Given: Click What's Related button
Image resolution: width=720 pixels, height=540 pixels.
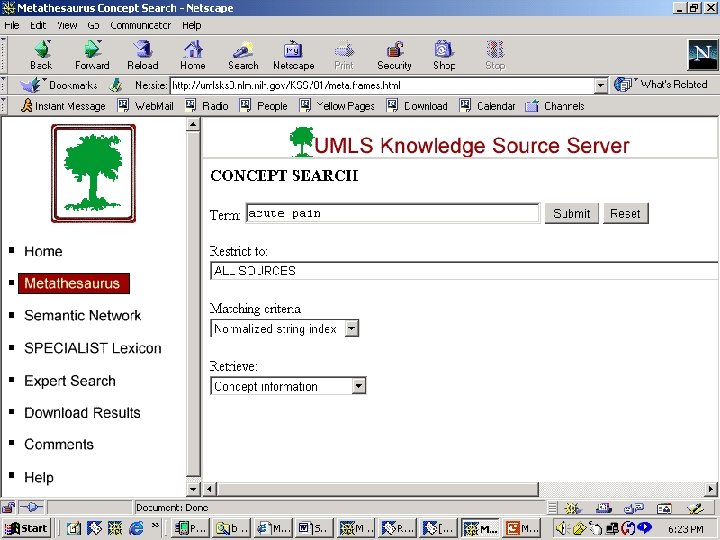Looking at the screenshot, I should [661, 84].
